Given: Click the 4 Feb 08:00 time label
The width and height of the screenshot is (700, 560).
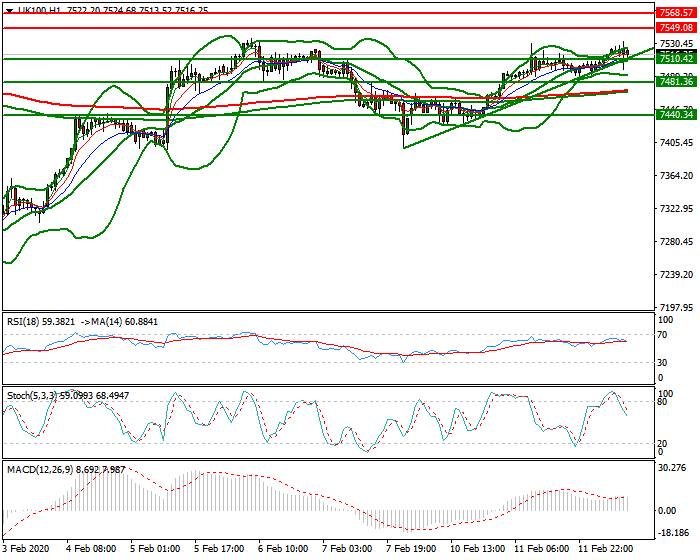Looking at the screenshot, I should pos(92,548).
